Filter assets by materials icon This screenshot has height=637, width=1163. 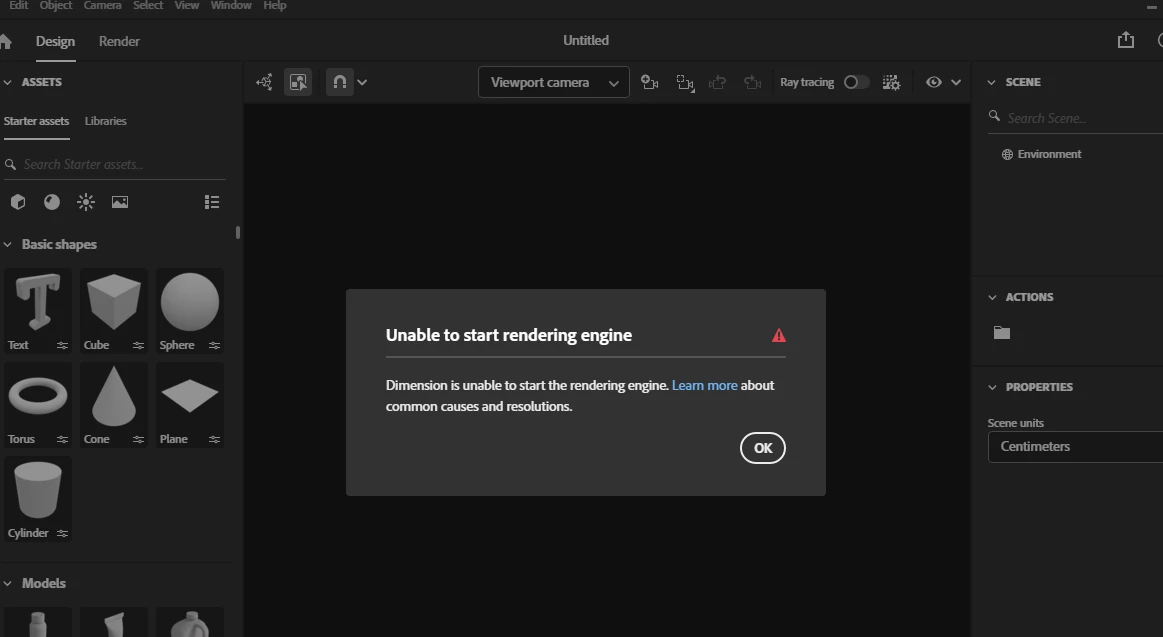tap(52, 202)
